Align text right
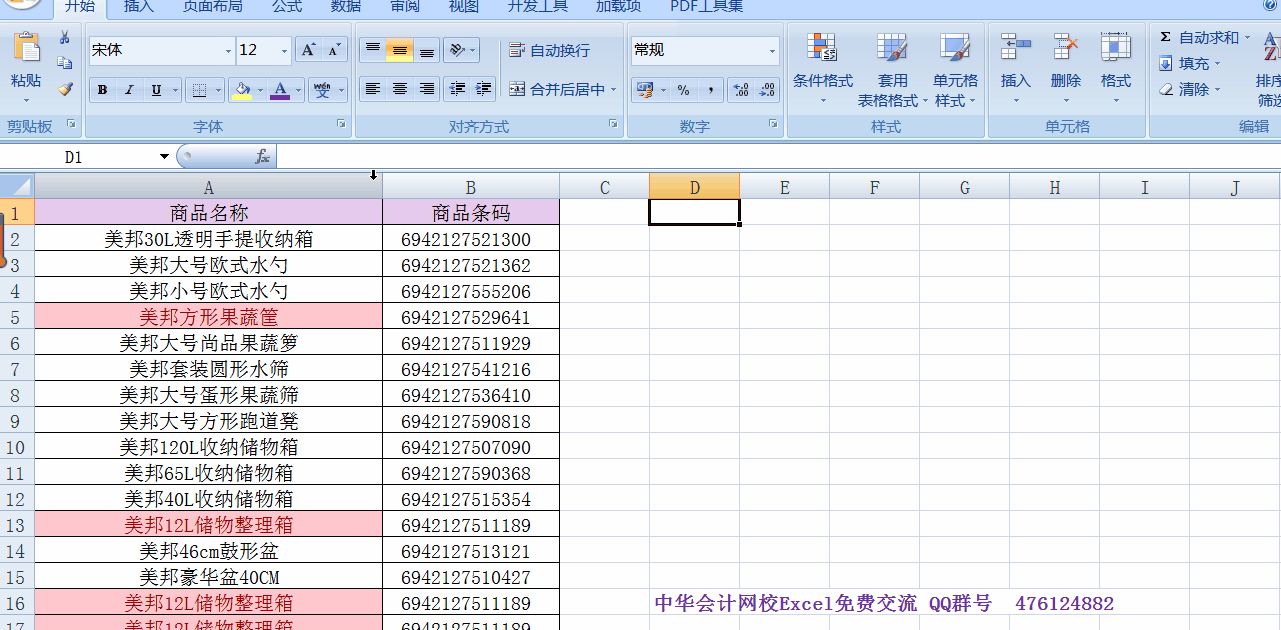Viewport: 1281px width, 630px height. (x=426, y=89)
